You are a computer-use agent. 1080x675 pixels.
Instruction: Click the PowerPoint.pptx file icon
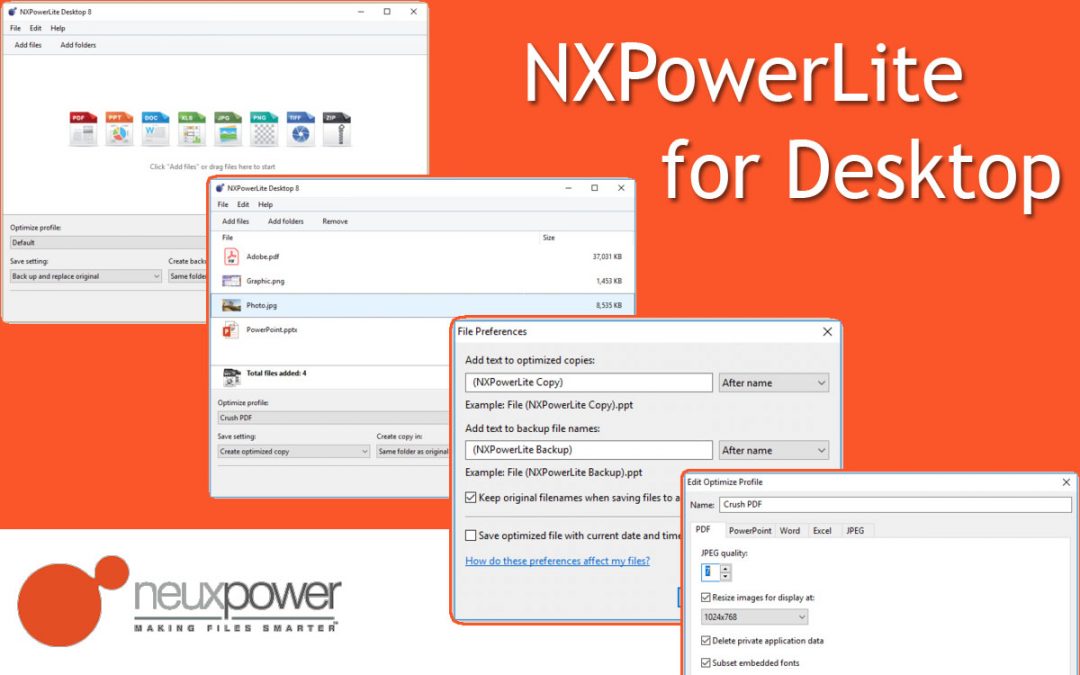click(231, 330)
